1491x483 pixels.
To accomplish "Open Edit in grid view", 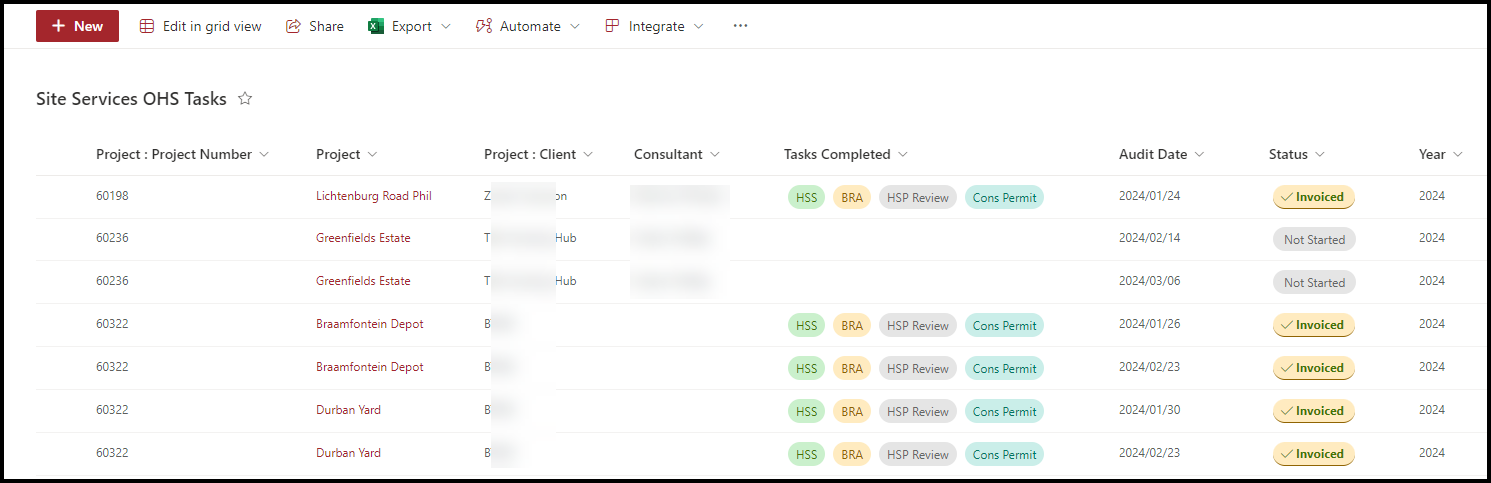I will tap(200, 26).
